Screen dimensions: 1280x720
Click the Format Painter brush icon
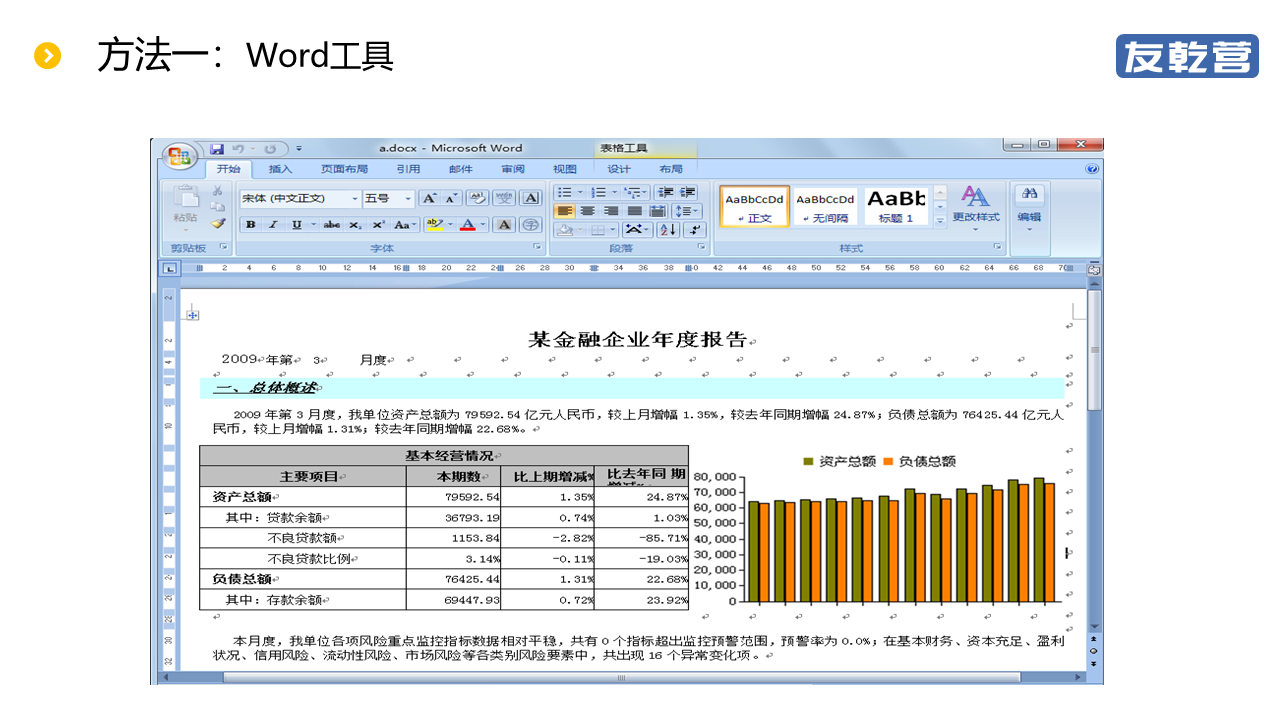(217, 224)
